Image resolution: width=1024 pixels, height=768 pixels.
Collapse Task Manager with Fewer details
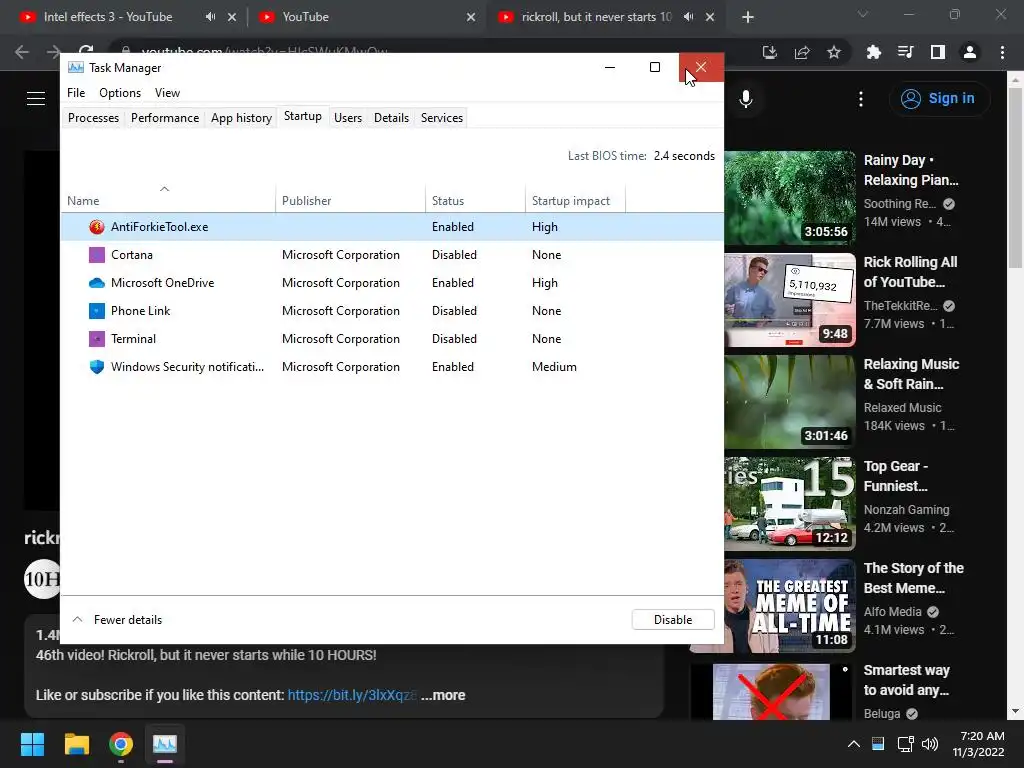(x=117, y=620)
